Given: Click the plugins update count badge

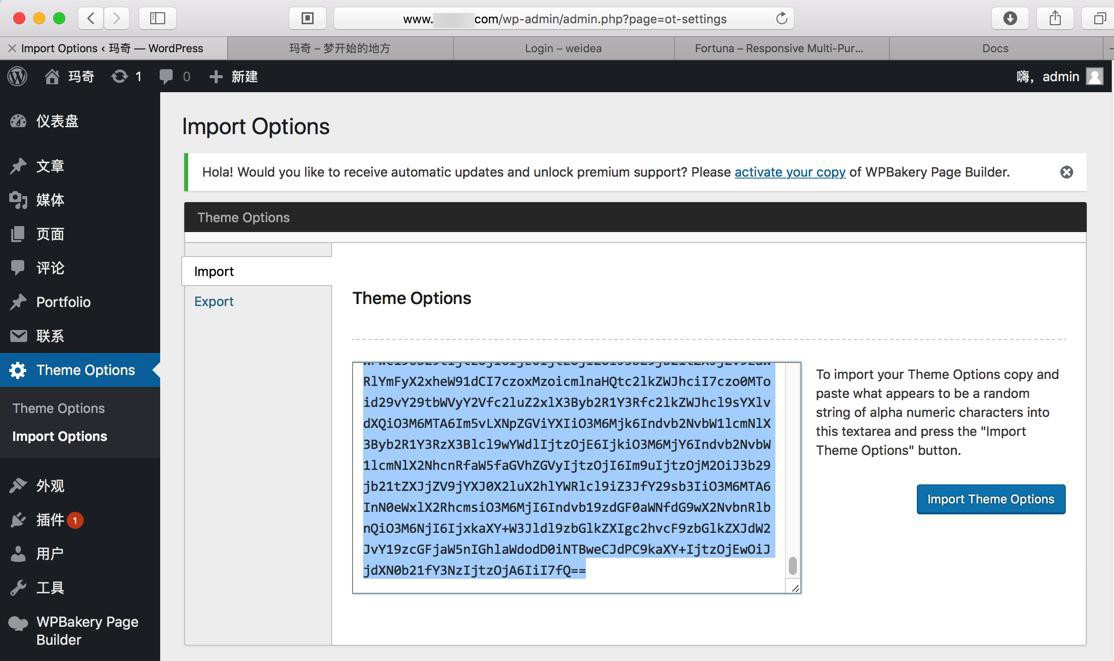Looking at the screenshot, I should 75,520.
